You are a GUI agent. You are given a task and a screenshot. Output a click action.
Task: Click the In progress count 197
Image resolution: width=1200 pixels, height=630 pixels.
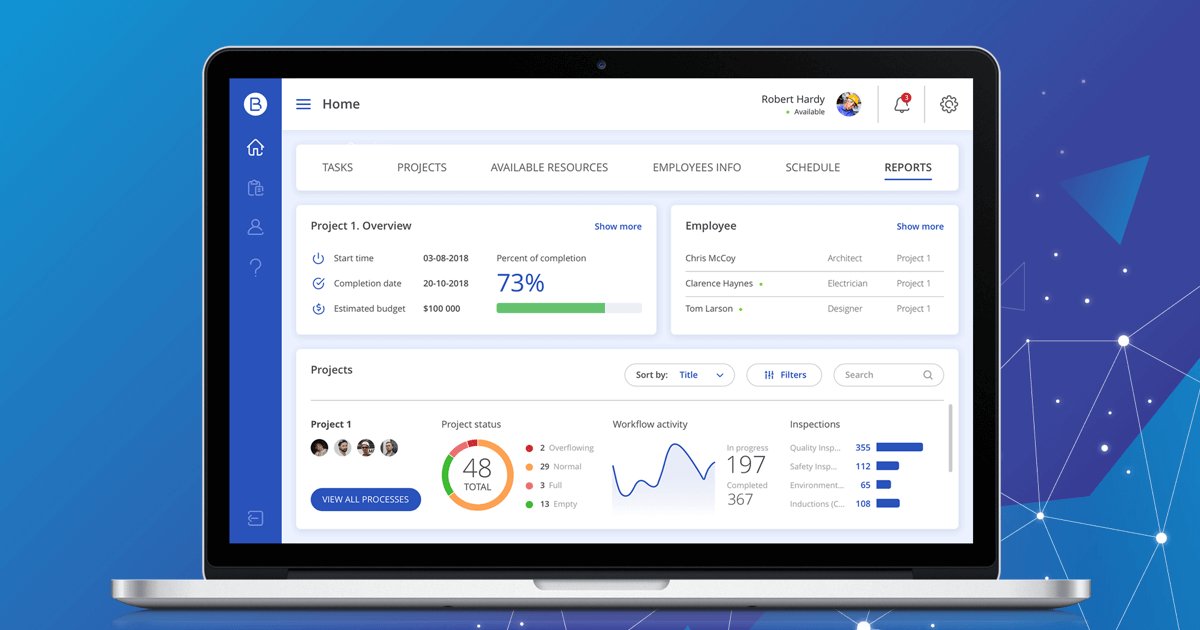[746, 465]
